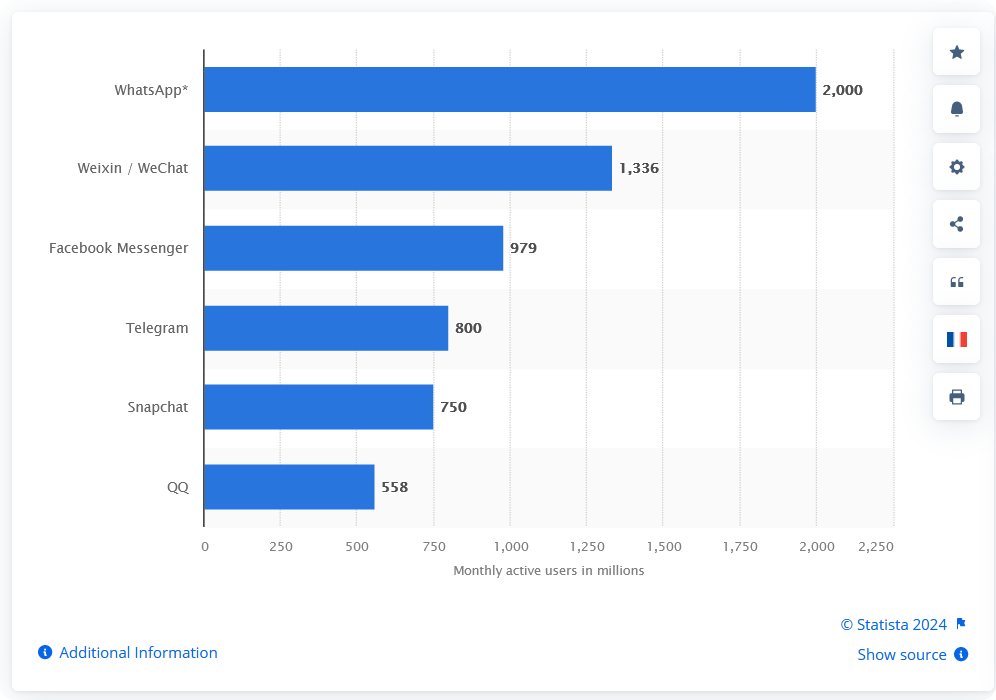This screenshot has width=996, height=700.
Task: Click the share icon
Action: [957, 224]
